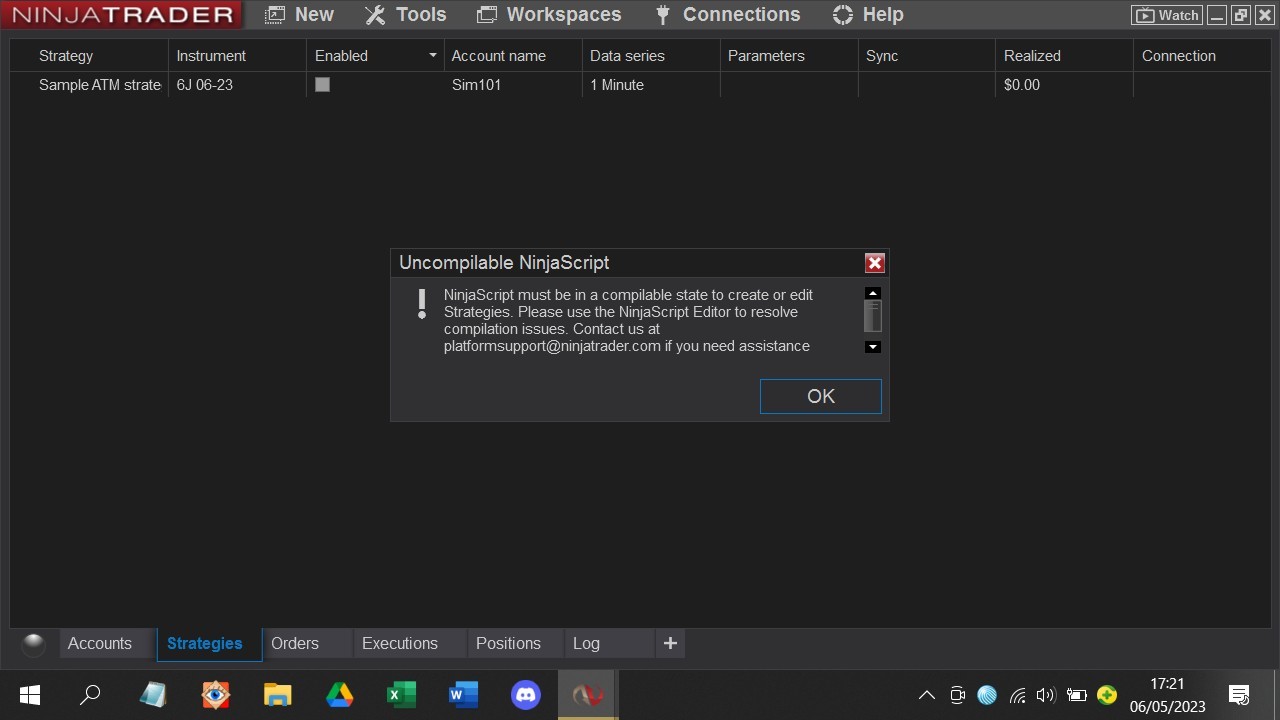The image size is (1280, 720).
Task: Click the $0.00 realized value
Action: tap(1022, 85)
